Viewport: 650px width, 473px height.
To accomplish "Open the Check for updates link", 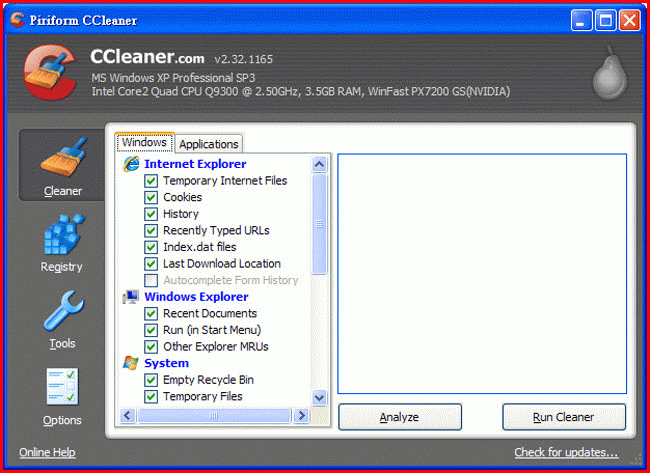I will click(566, 452).
